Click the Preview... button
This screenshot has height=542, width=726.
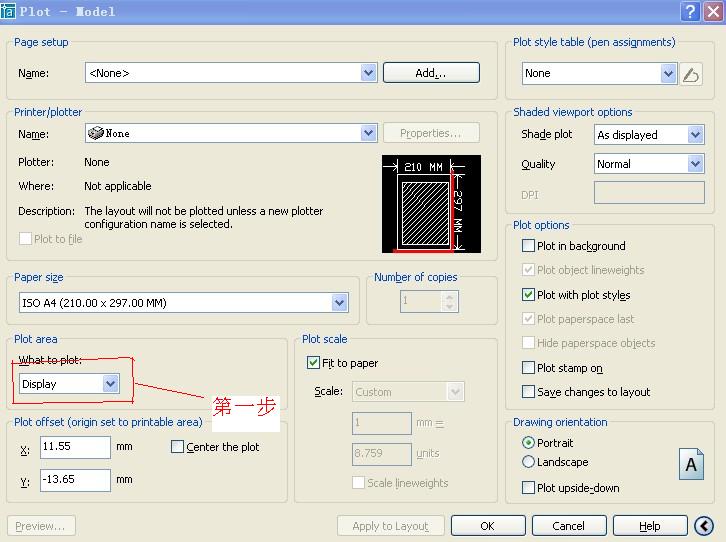click(x=41, y=526)
